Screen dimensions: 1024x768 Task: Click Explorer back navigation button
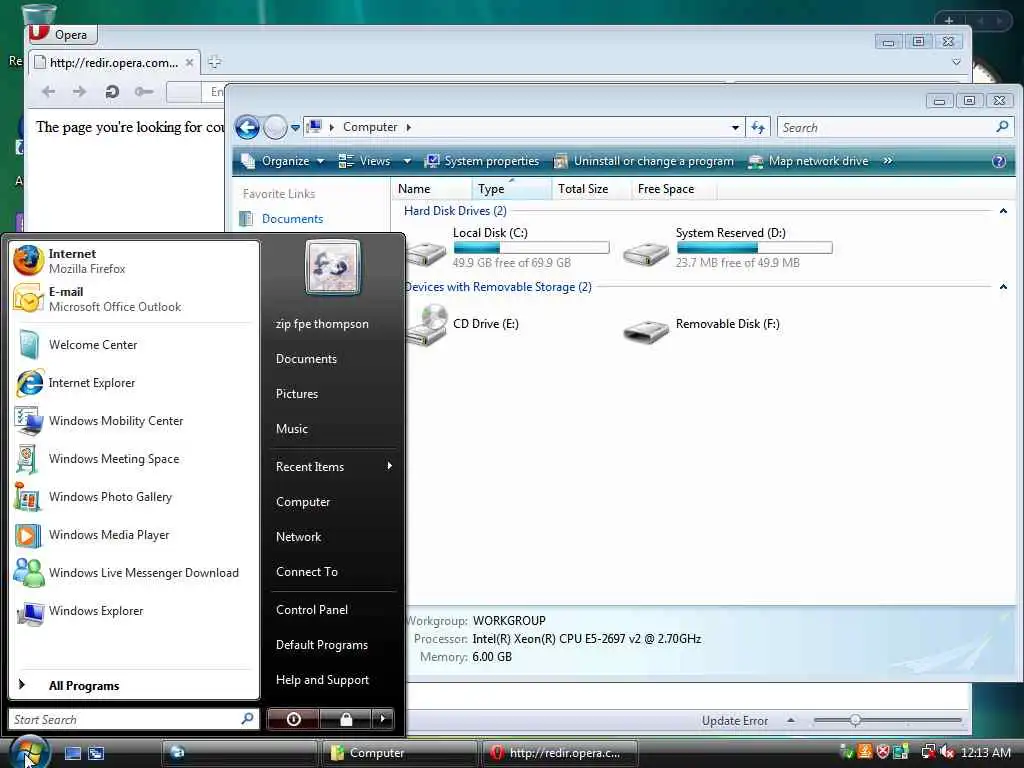[248, 127]
